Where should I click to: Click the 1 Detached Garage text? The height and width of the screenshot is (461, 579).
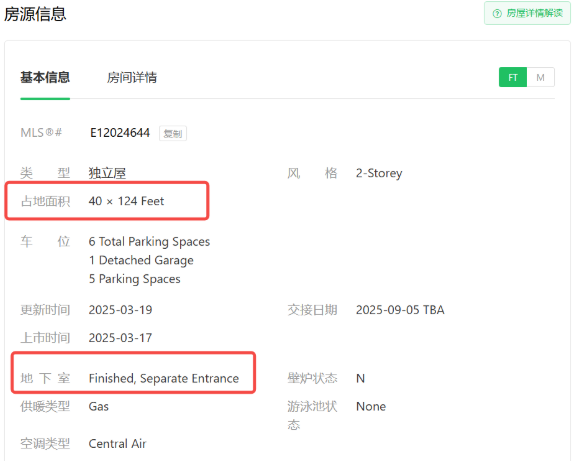click(x=141, y=260)
